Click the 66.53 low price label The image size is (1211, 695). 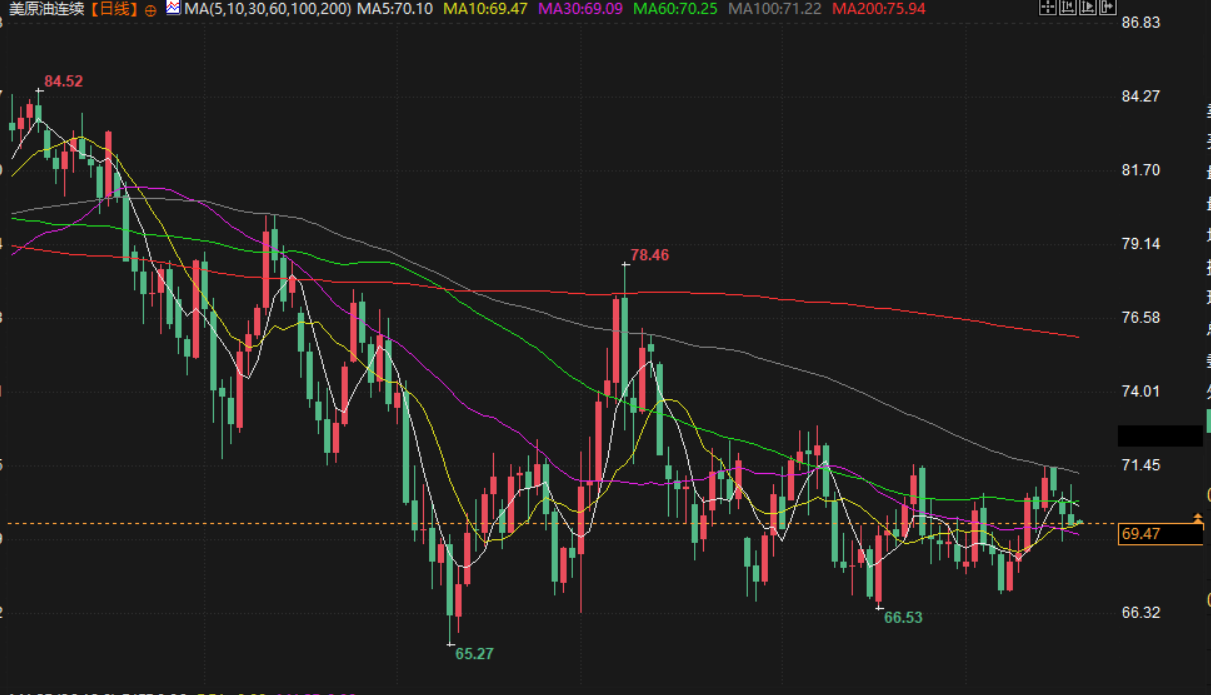pos(903,618)
